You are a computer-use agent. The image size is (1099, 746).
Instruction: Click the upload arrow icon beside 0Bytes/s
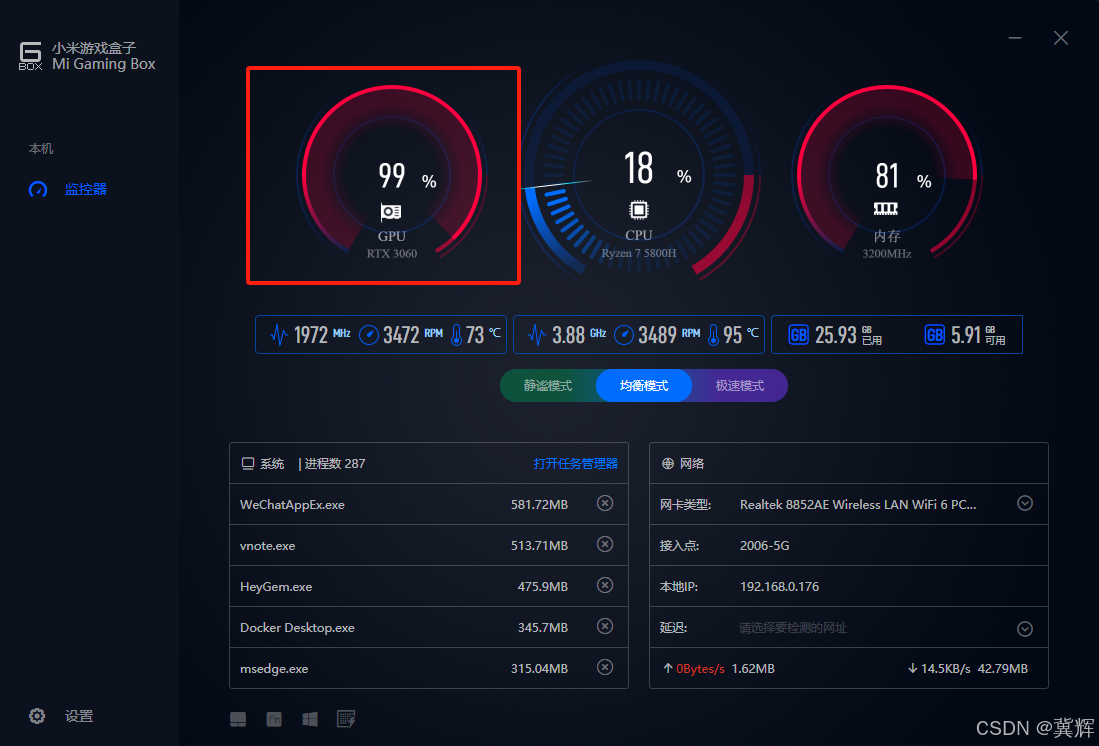pos(668,668)
